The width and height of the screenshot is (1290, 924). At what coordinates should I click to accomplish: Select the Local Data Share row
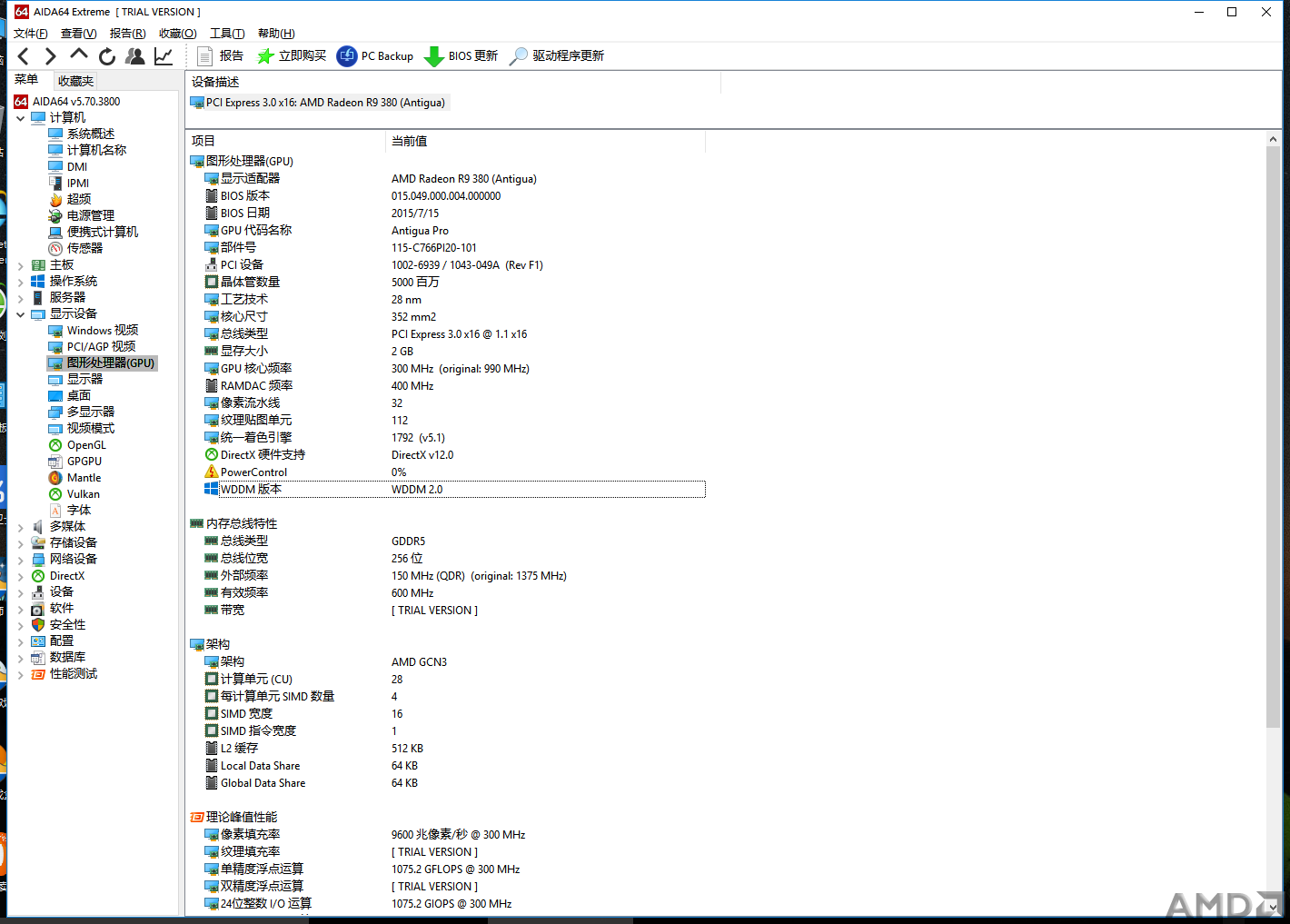(x=447, y=765)
